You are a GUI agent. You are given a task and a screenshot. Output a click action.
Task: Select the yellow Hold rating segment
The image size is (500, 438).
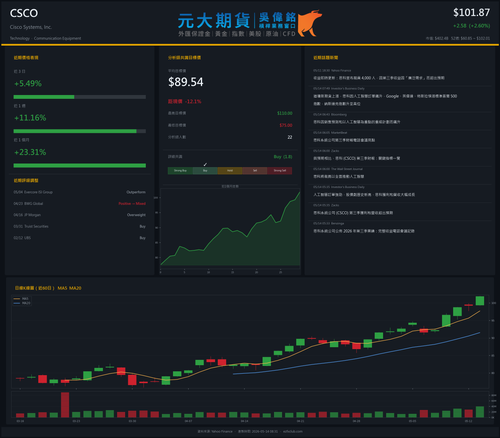tap(230, 171)
